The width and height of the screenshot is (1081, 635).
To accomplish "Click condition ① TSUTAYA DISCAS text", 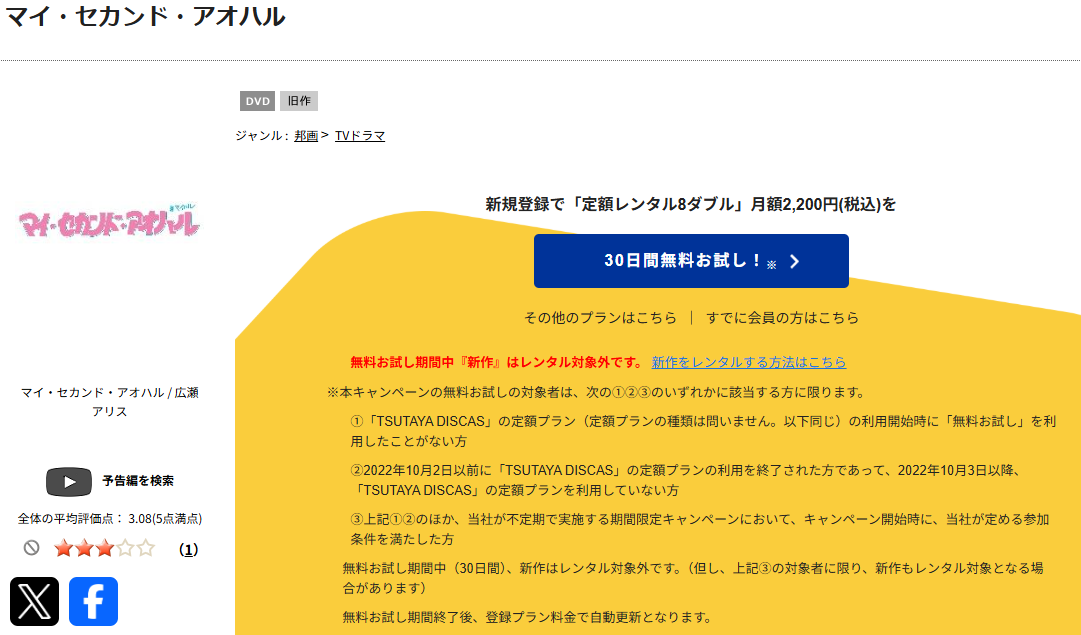I will [703, 431].
